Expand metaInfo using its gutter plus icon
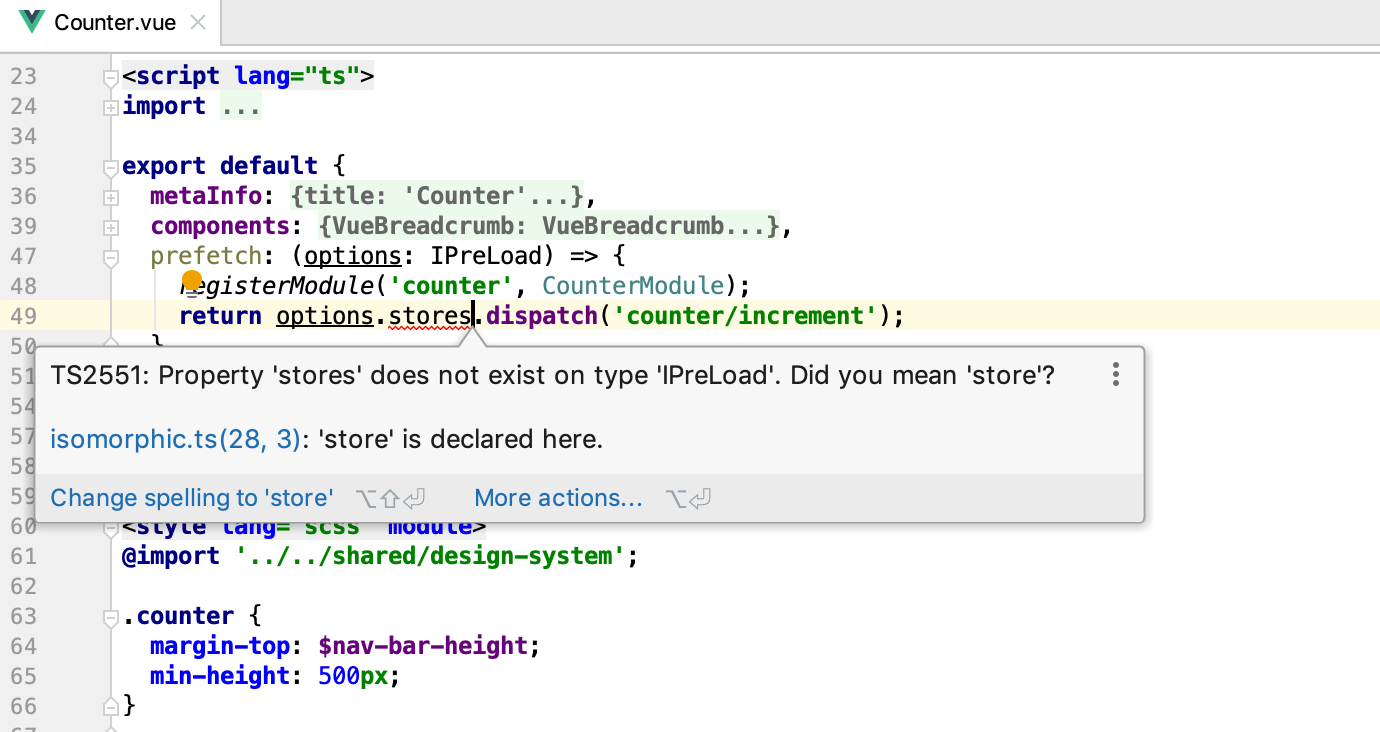Viewport: 1380px width, 732px height. (111, 197)
